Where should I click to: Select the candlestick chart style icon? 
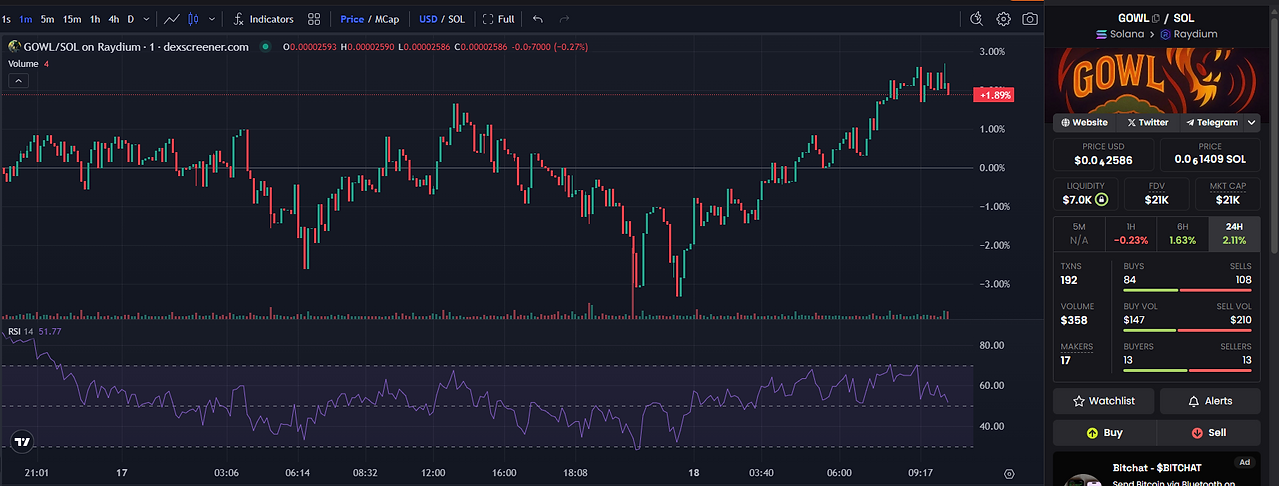pyautogui.click(x=193, y=19)
